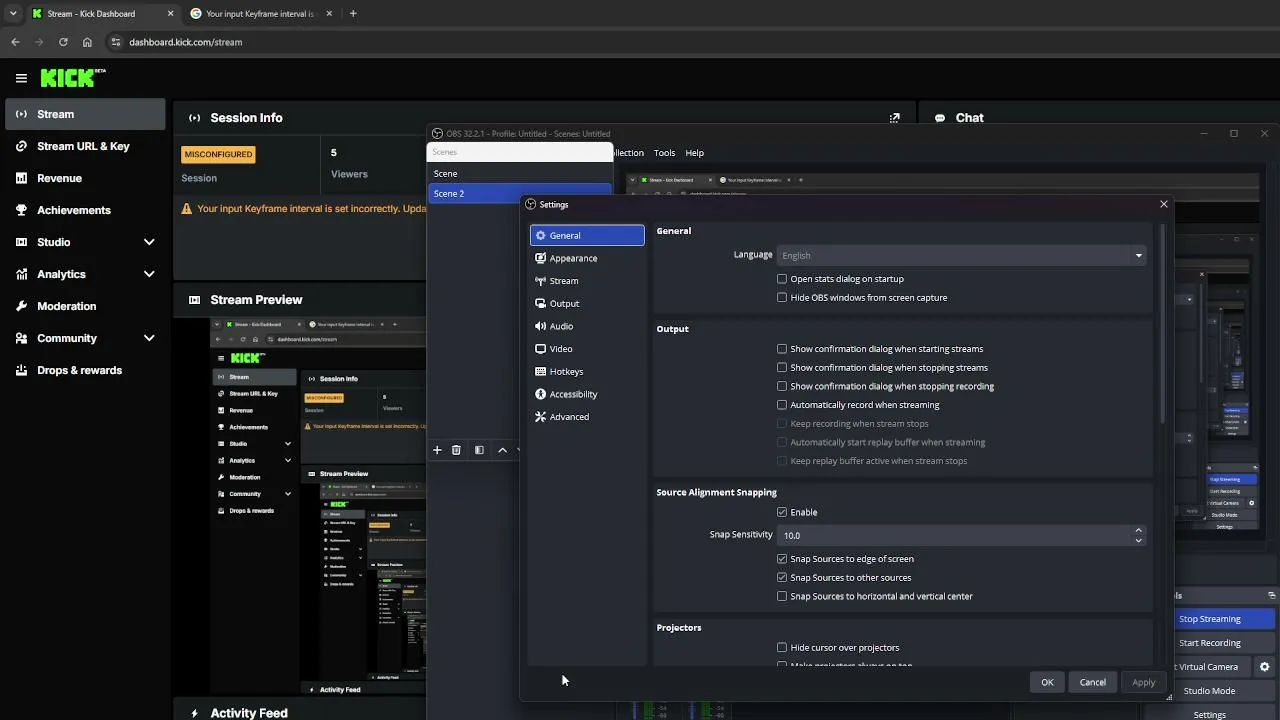Screen dimensions: 1280x720
Task: Open the Language dropdown
Action: coord(961,255)
